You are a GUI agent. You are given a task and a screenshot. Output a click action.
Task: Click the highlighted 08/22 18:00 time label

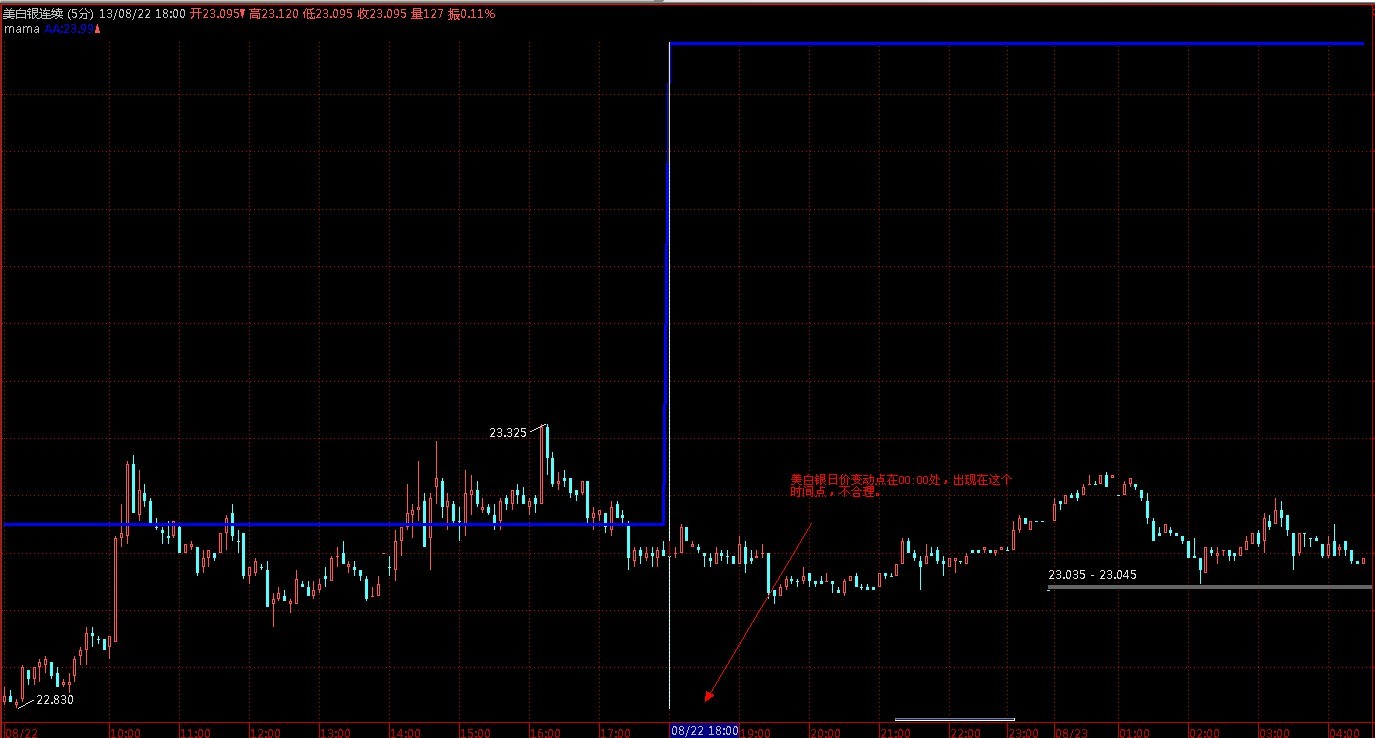coord(704,731)
